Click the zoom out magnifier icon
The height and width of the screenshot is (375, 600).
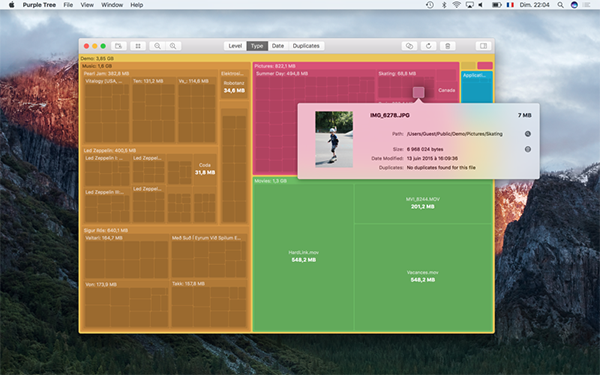157,46
